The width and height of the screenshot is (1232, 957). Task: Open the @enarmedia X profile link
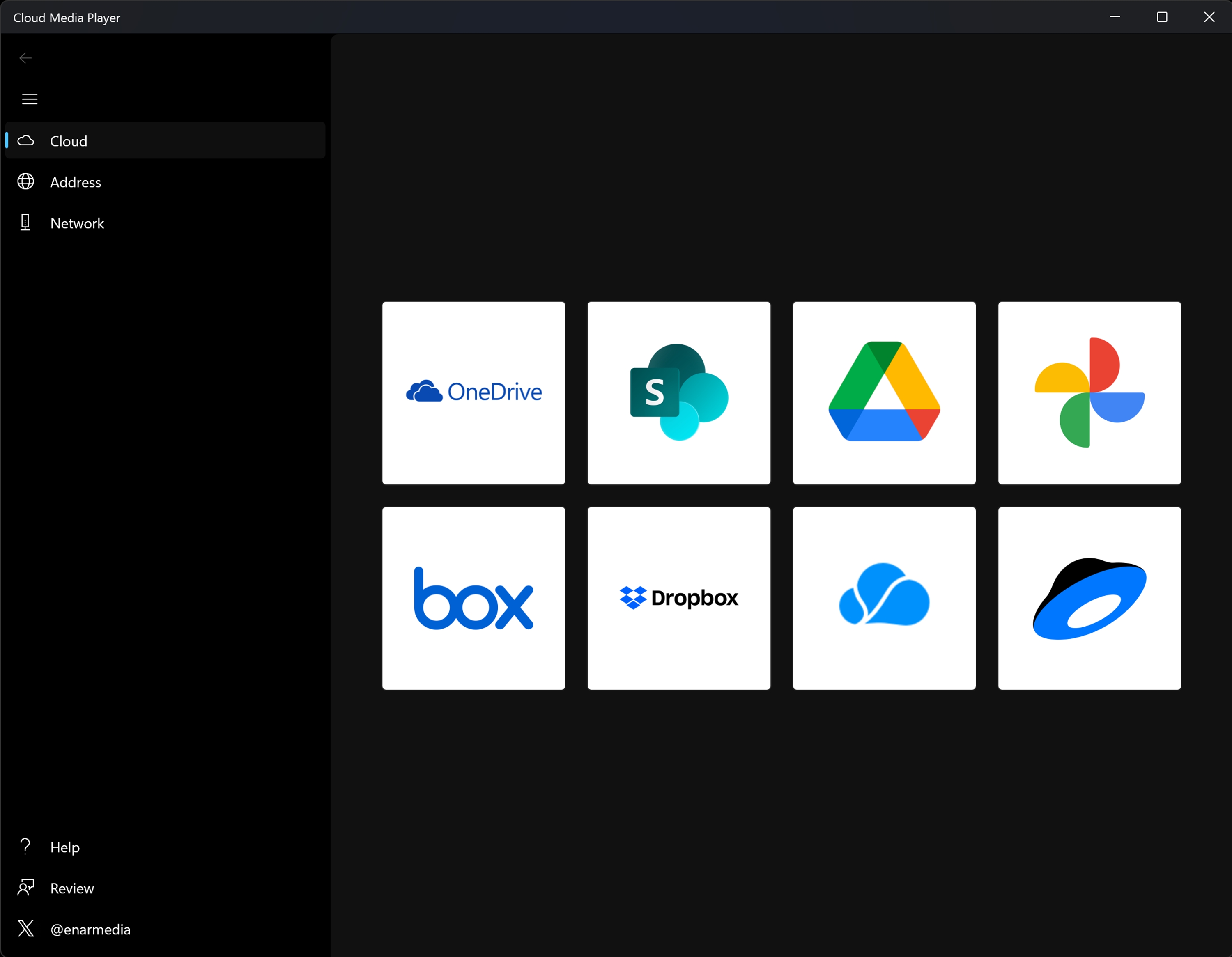90,929
